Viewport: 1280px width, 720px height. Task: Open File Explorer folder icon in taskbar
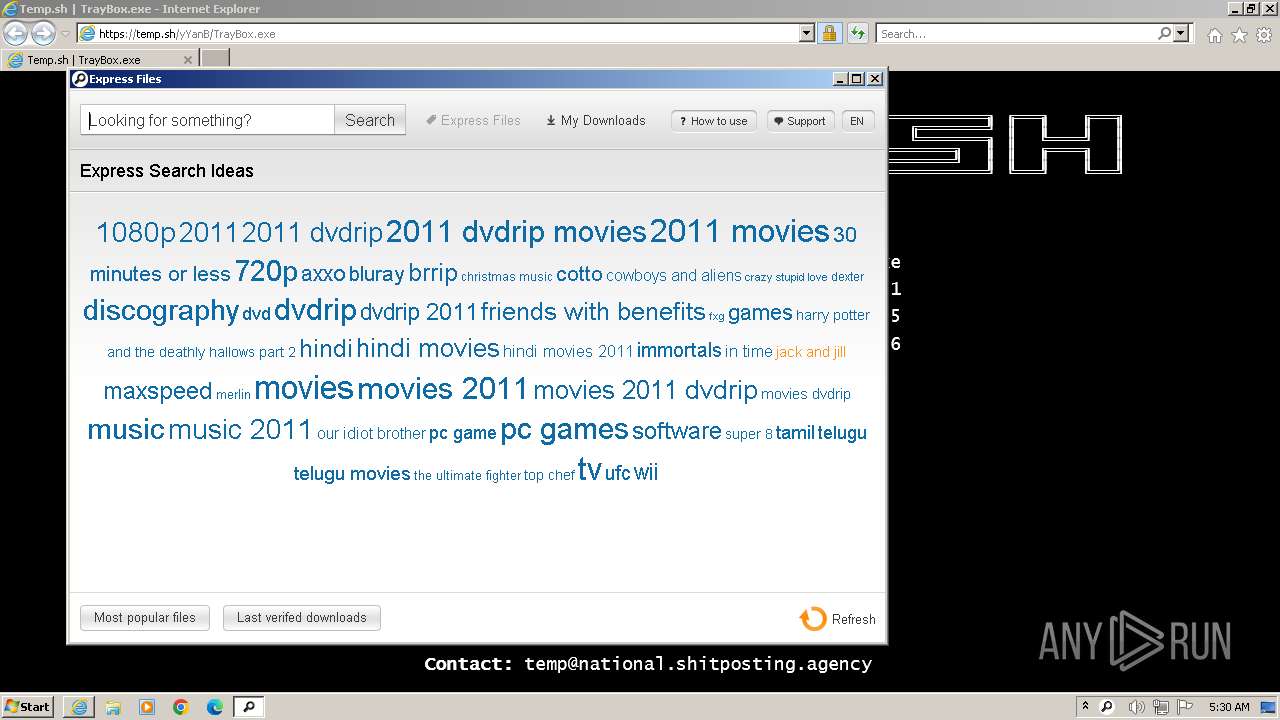pos(113,707)
